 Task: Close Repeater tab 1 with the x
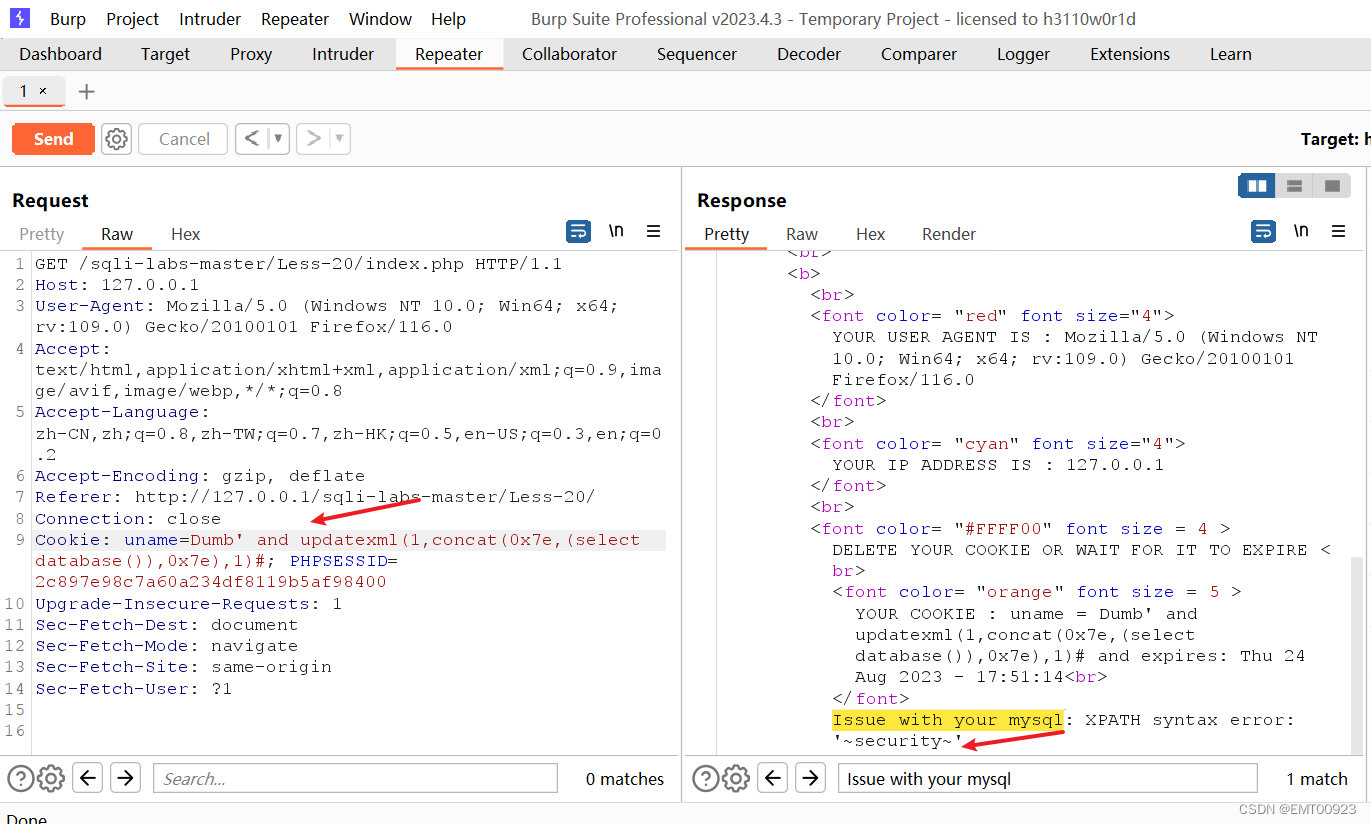43,91
